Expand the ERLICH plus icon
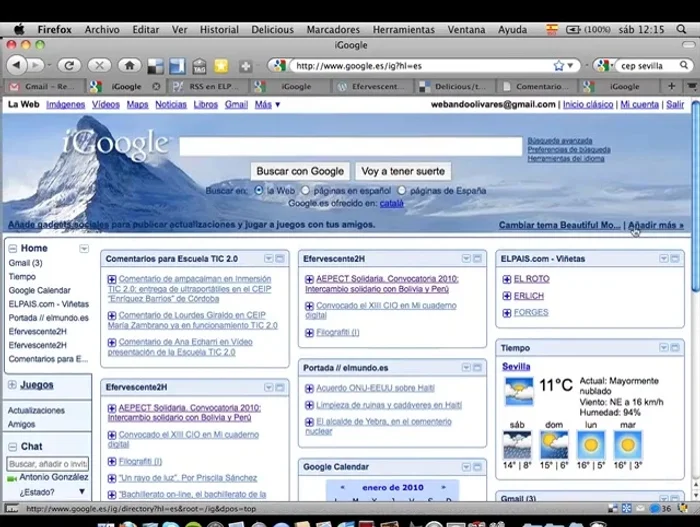 click(507, 296)
